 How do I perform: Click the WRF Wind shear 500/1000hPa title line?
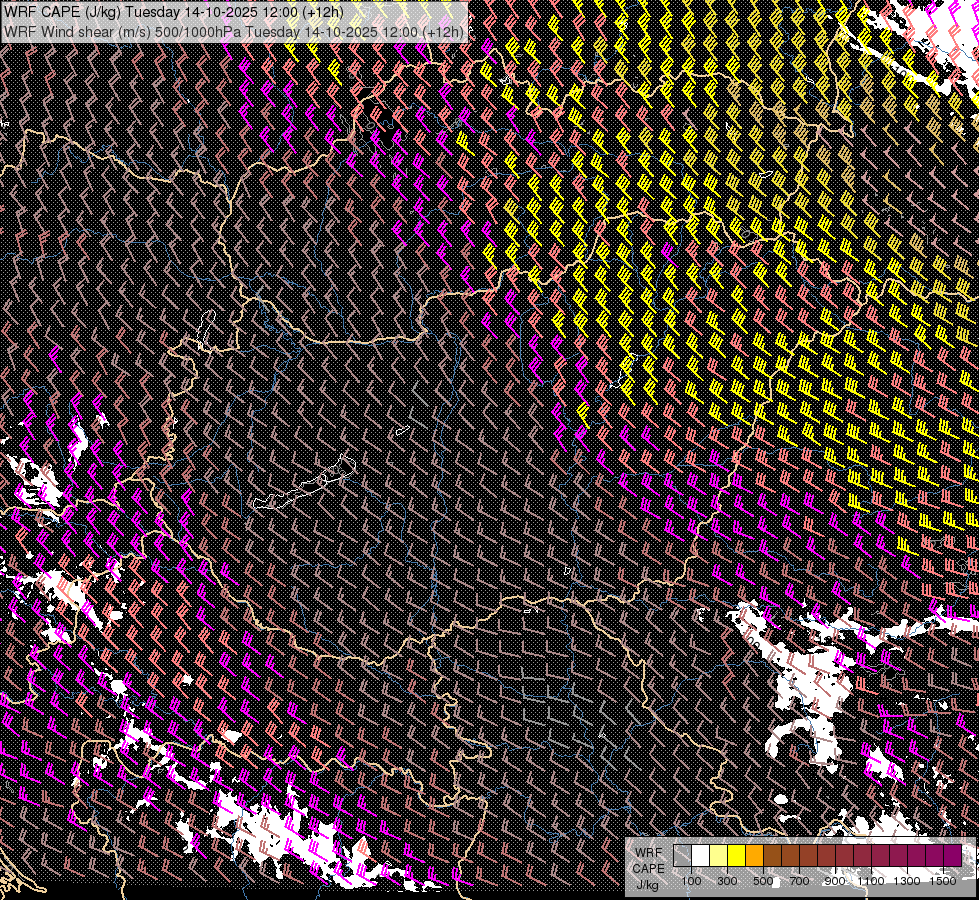[x=234, y=32]
